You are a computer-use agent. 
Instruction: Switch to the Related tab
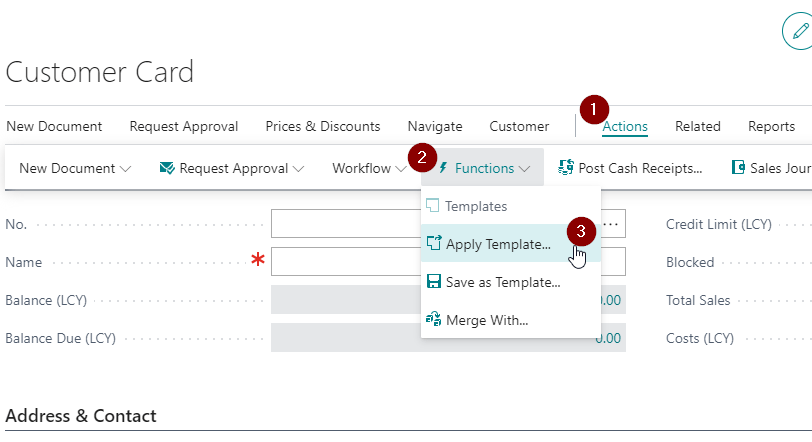tap(697, 126)
